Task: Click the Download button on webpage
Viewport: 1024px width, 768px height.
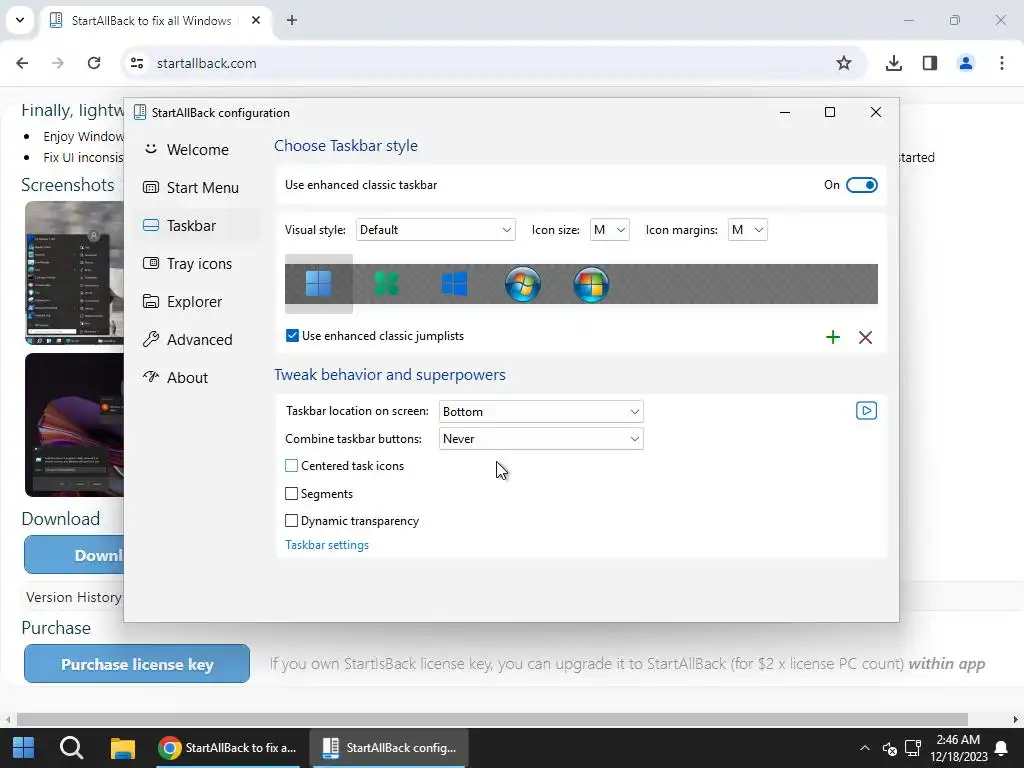Action: click(x=74, y=555)
